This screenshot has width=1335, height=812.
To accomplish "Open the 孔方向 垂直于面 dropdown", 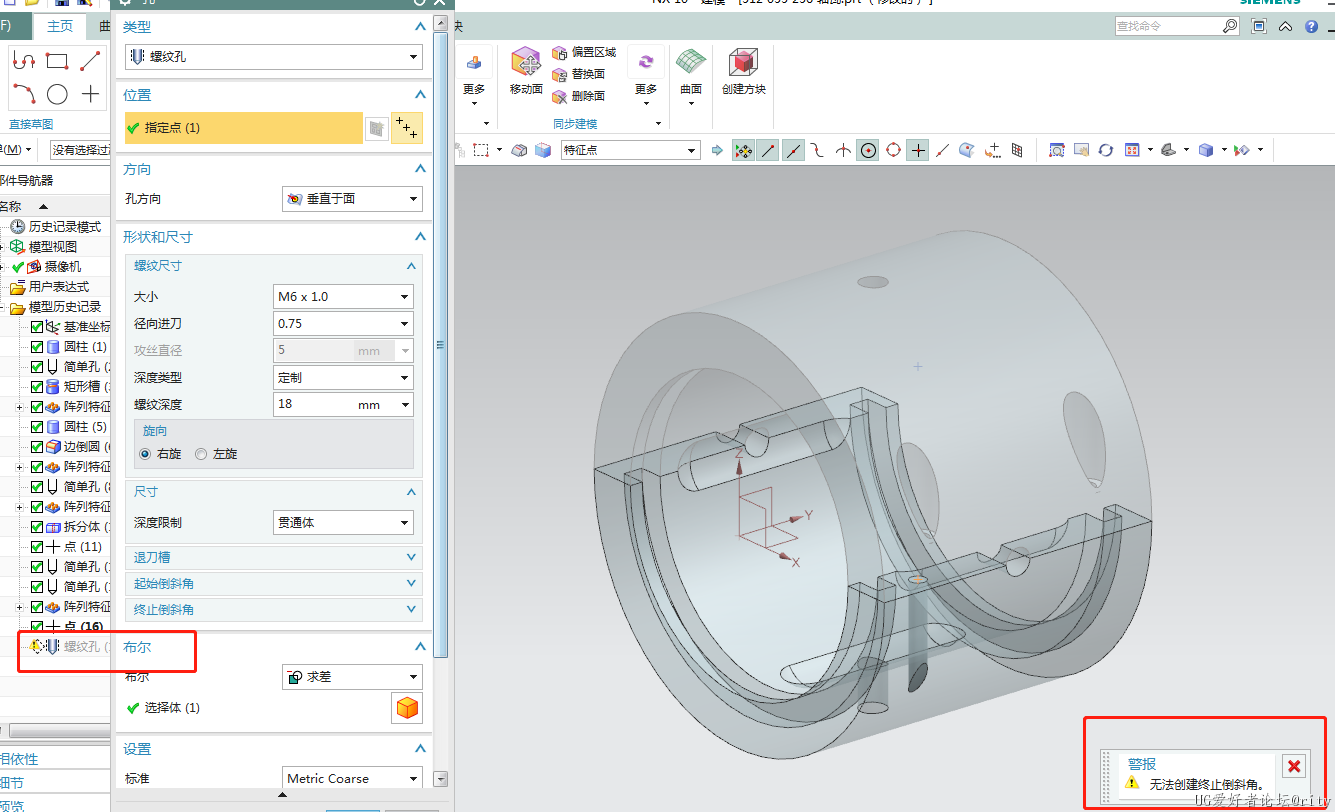I will (x=352, y=199).
